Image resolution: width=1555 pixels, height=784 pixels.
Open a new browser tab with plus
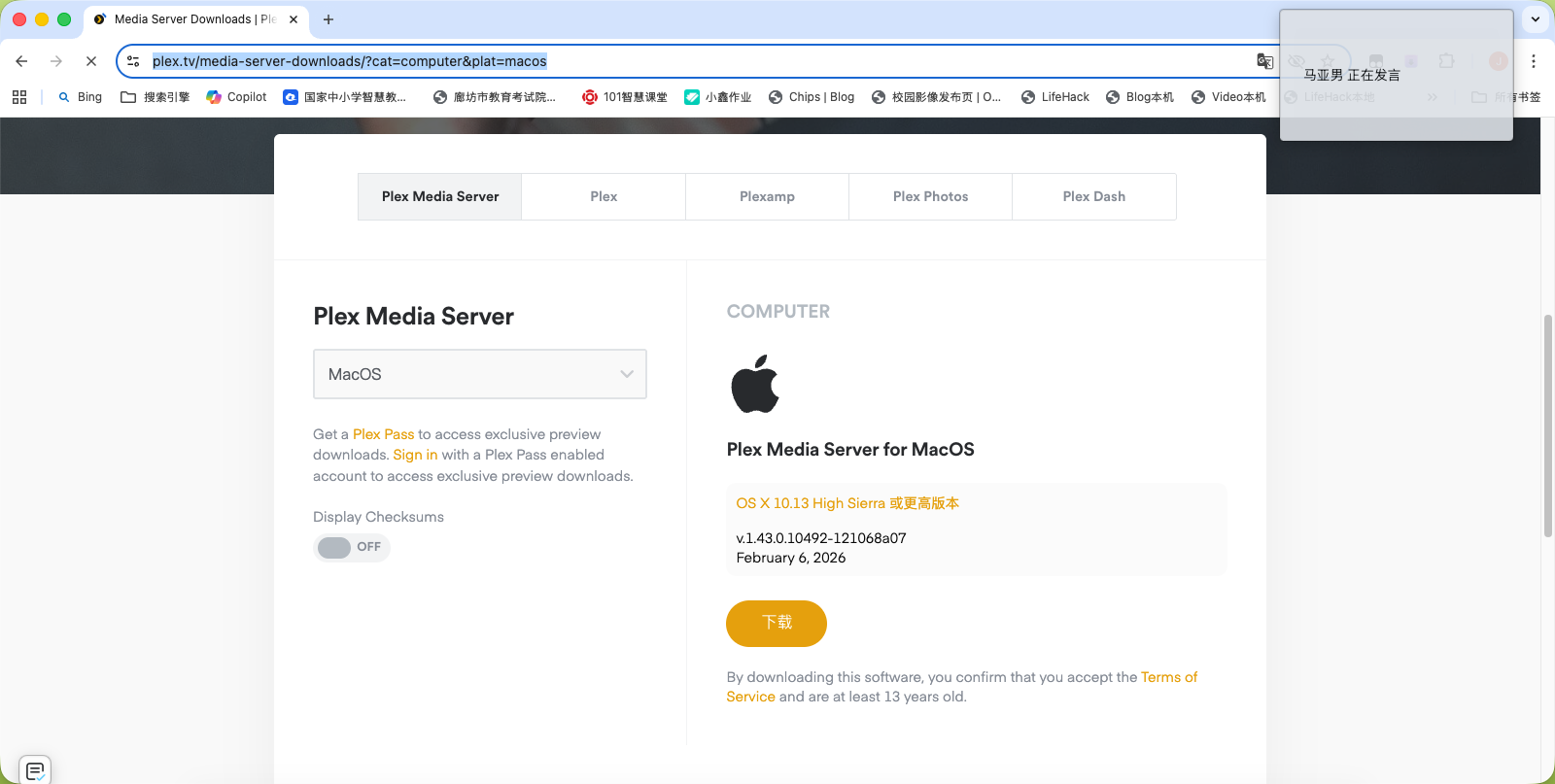click(x=328, y=19)
